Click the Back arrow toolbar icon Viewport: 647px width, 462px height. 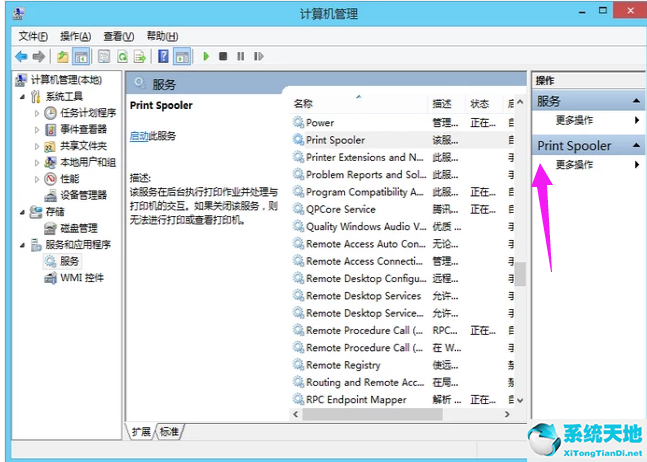(21, 57)
